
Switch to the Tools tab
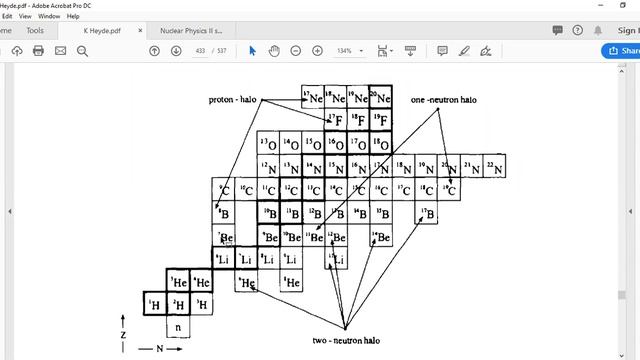click(x=35, y=30)
